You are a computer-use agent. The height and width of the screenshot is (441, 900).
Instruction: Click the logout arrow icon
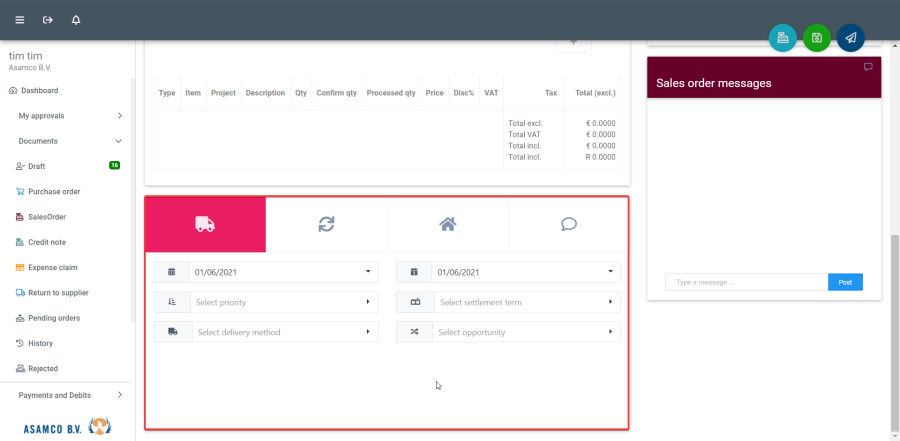coord(48,20)
